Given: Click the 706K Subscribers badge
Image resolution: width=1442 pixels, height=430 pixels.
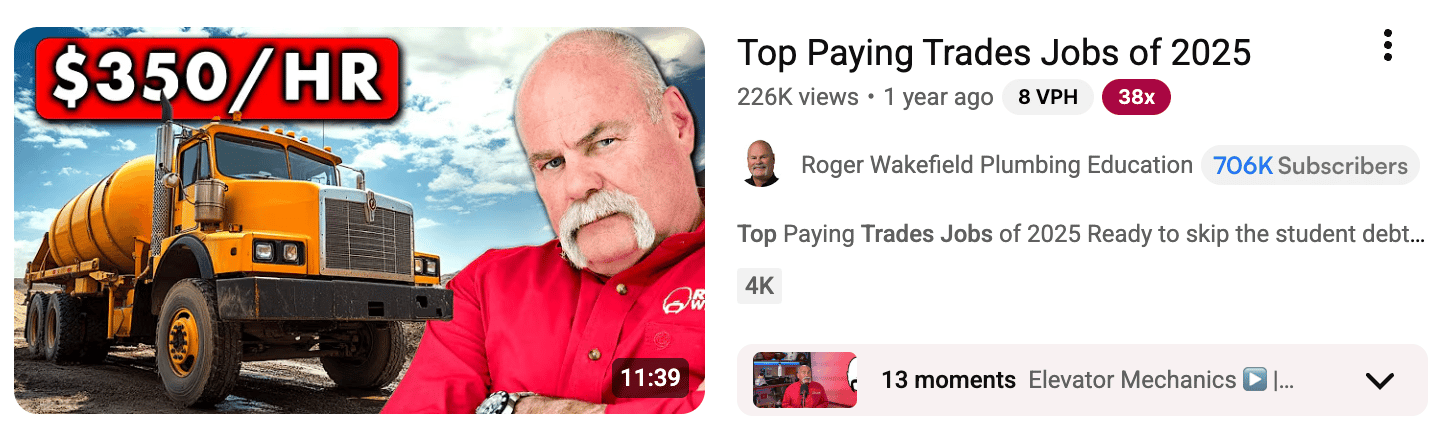Looking at the screenshot, I should tap(1310, 166).
